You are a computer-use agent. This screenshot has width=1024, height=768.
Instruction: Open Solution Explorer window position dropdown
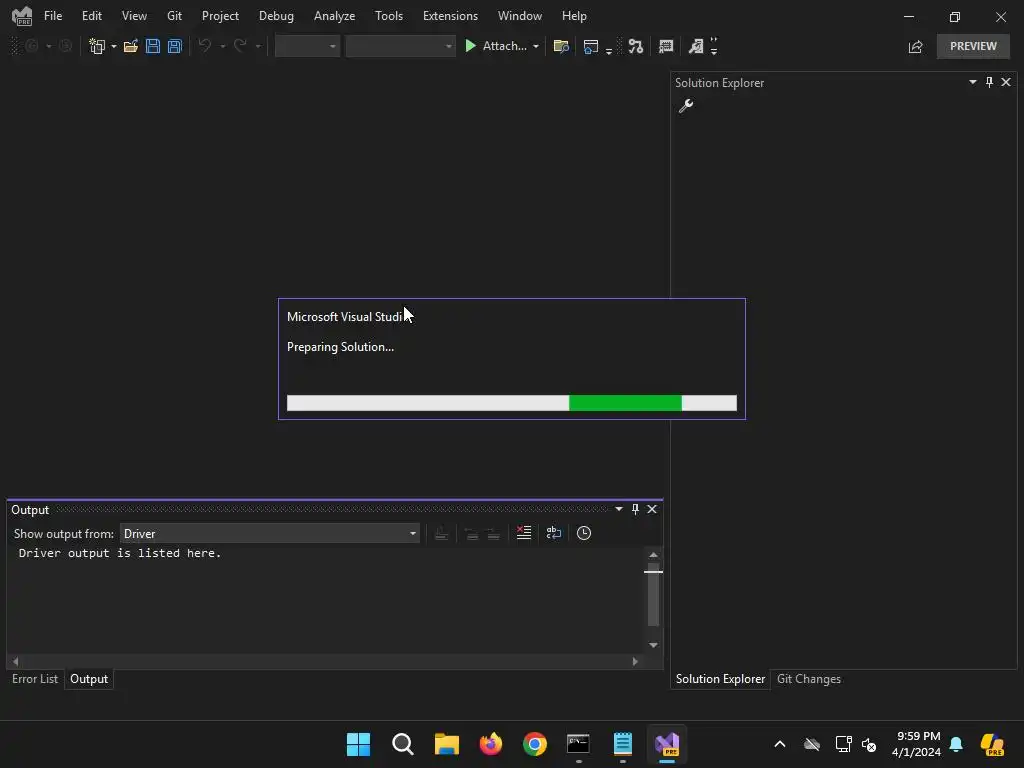pyautogui.click(x=972, y=82)
